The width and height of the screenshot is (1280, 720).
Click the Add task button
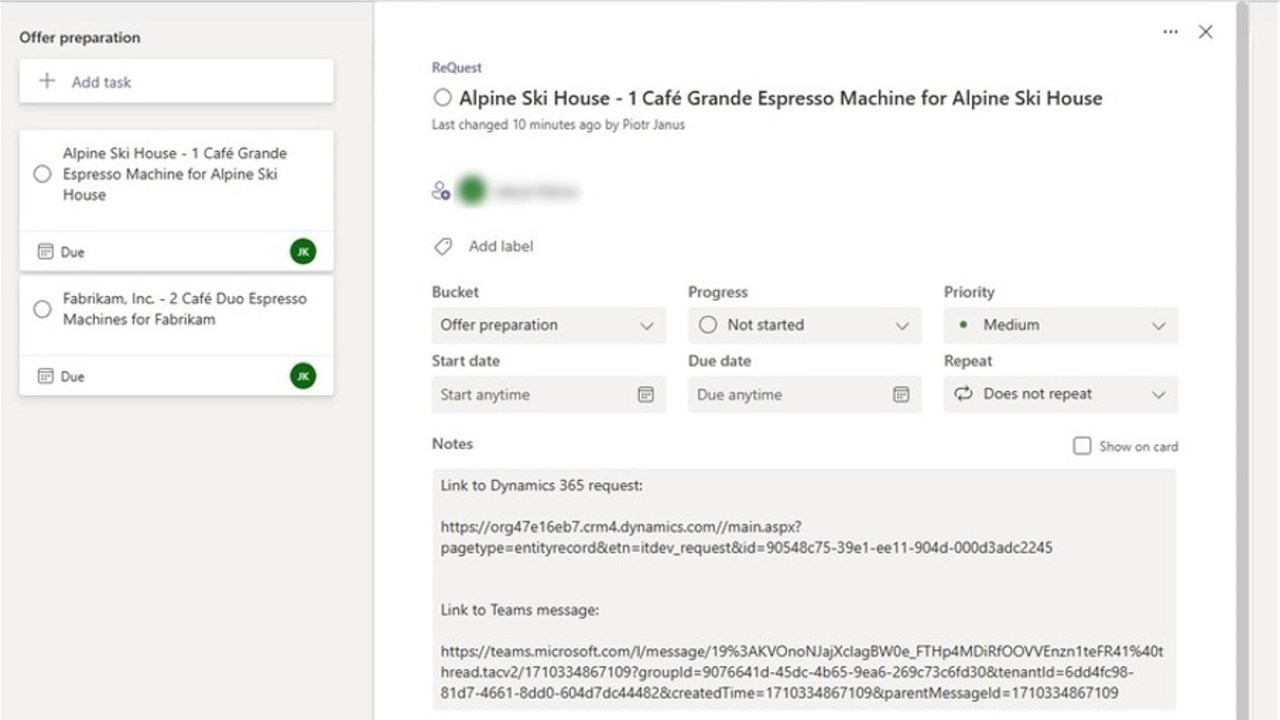176,81
